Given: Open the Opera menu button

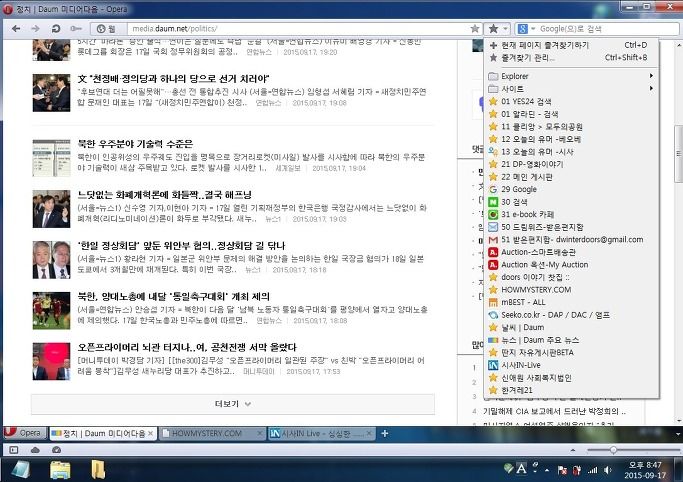Looking at the screenshot, I should coord(24,433).
